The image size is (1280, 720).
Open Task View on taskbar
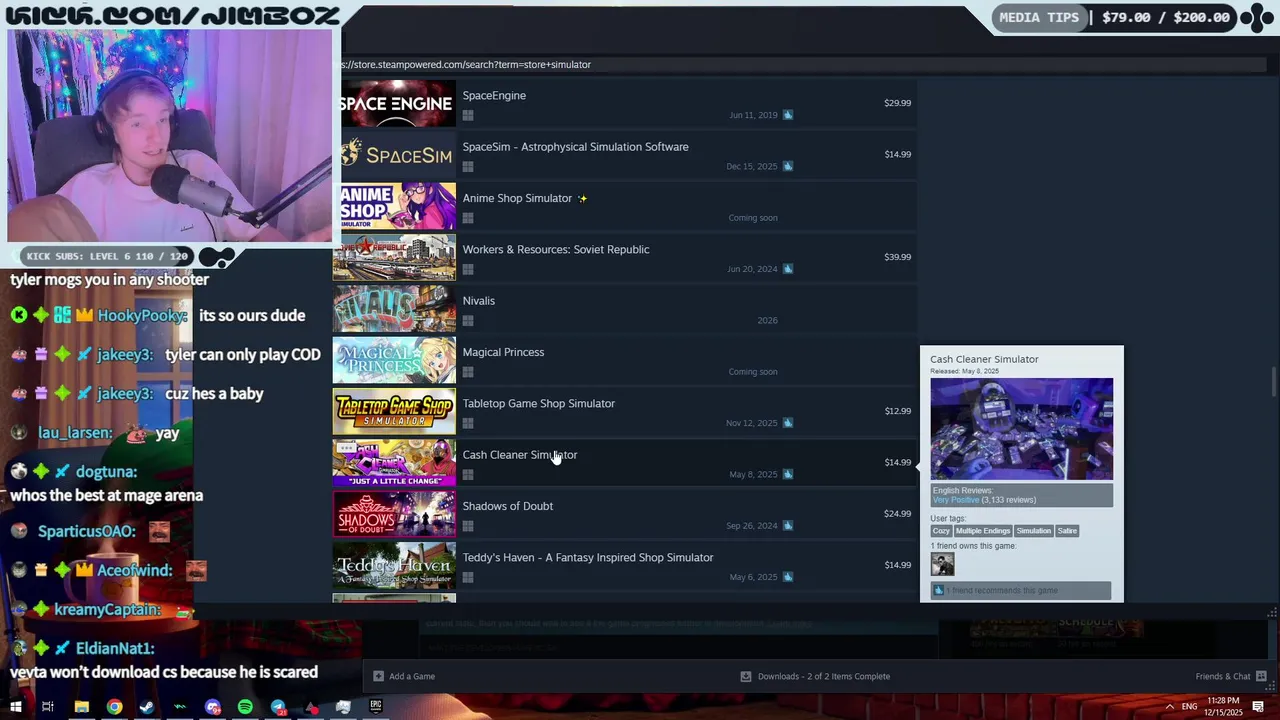47,707
